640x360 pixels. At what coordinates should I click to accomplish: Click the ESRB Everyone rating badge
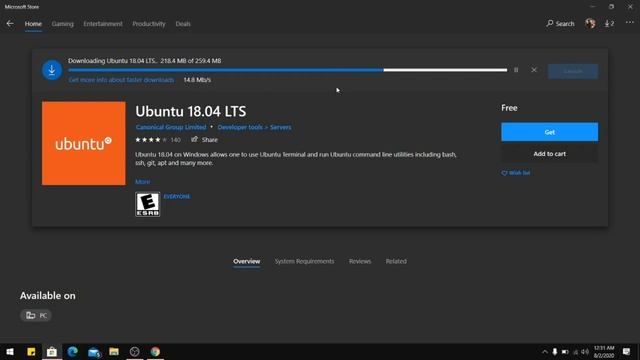(x=148, y=204)
